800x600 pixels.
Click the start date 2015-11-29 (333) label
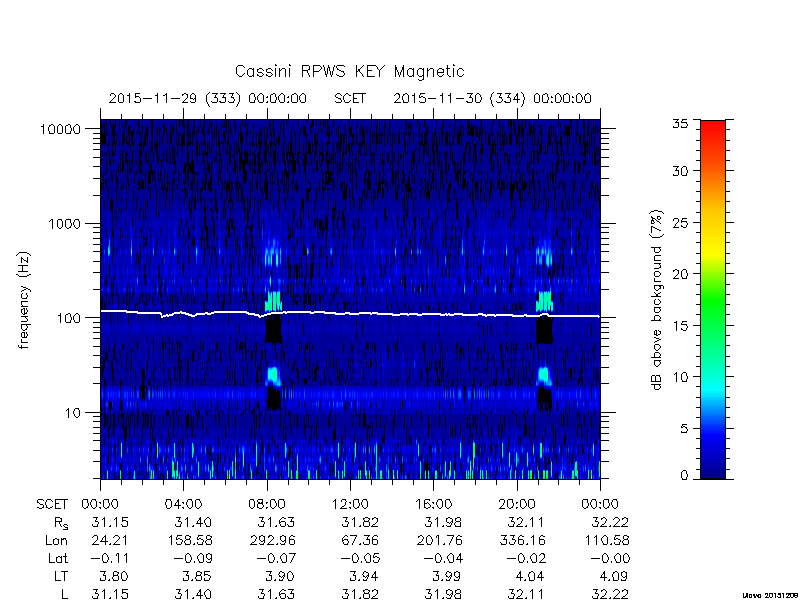click(x=174, y=98)
